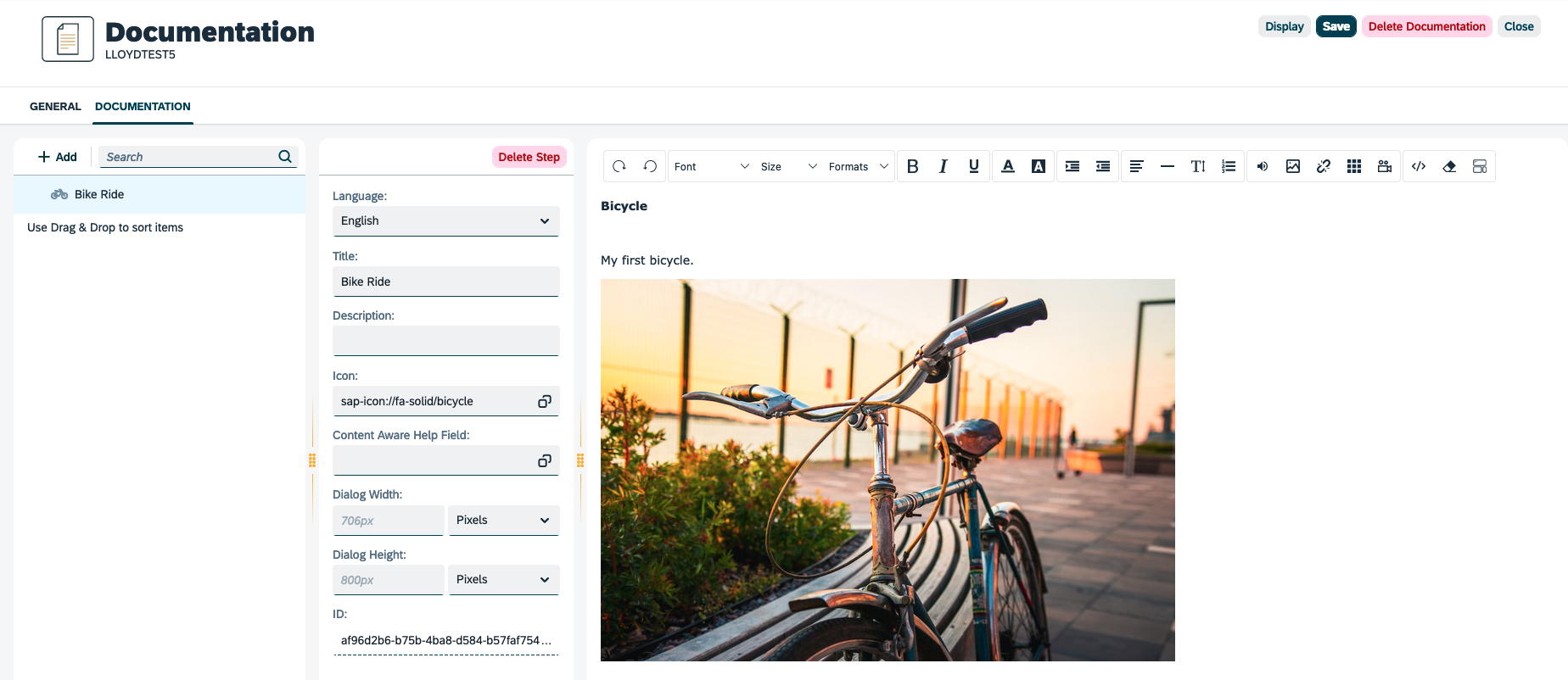
Task: Click the audio speaker icon
Action: 1263,166
